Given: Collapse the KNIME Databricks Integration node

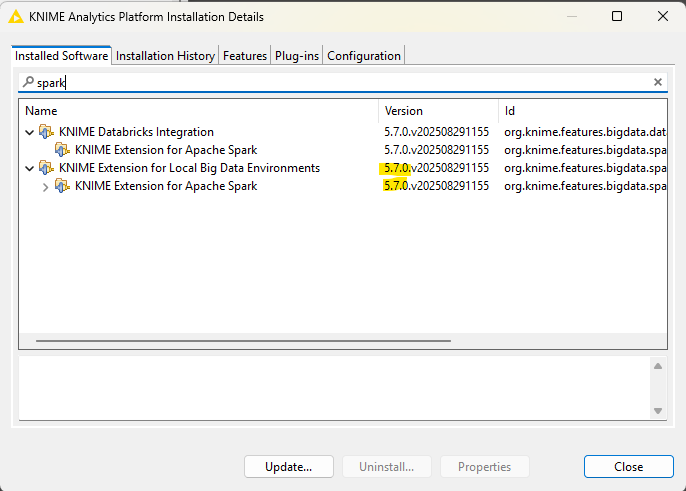Looking at the screenshot, I should 29,132.
